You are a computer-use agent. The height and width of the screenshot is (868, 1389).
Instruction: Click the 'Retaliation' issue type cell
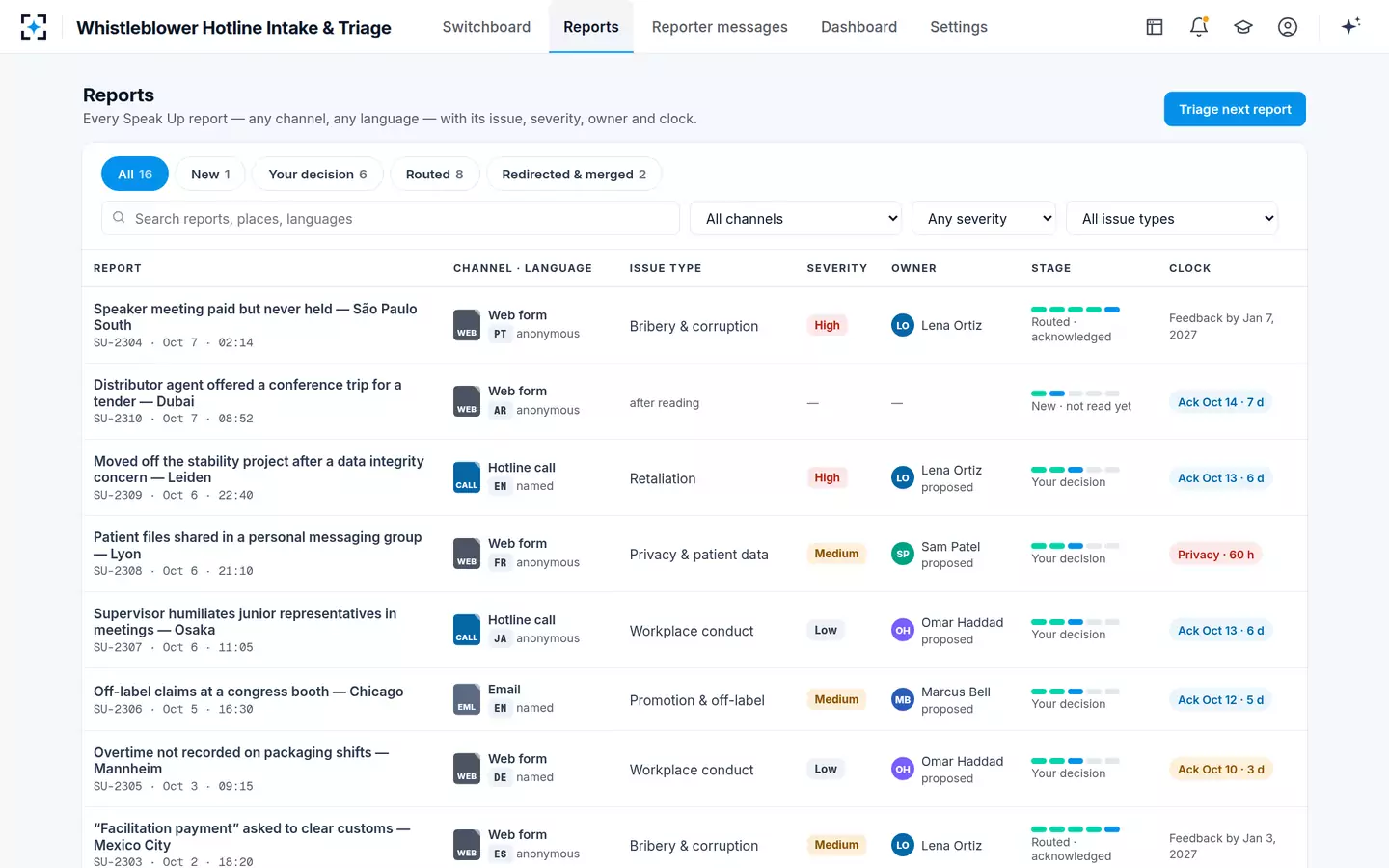[663, 478]
